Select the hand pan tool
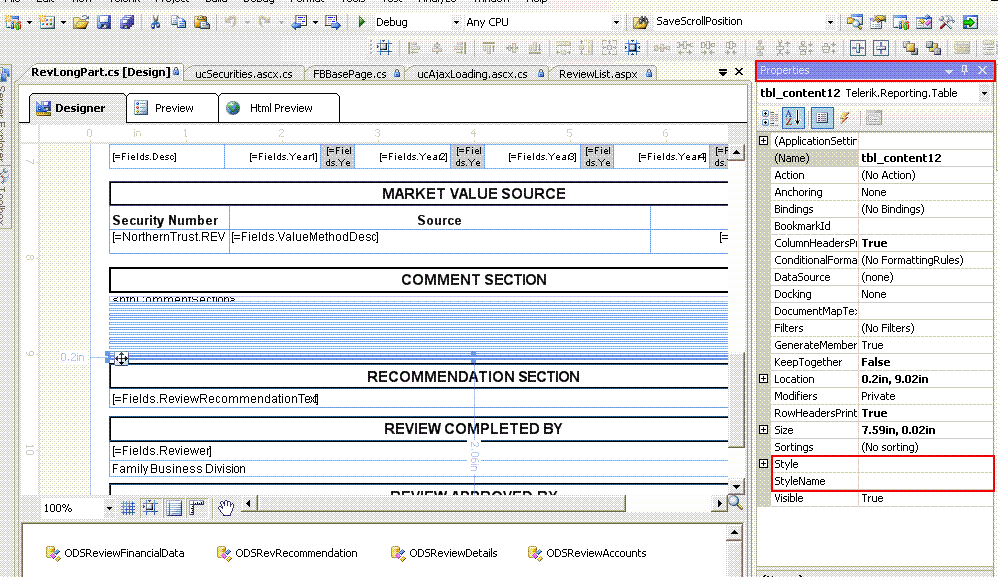This screenshot has height=577, width=998. tap(226, 508)
